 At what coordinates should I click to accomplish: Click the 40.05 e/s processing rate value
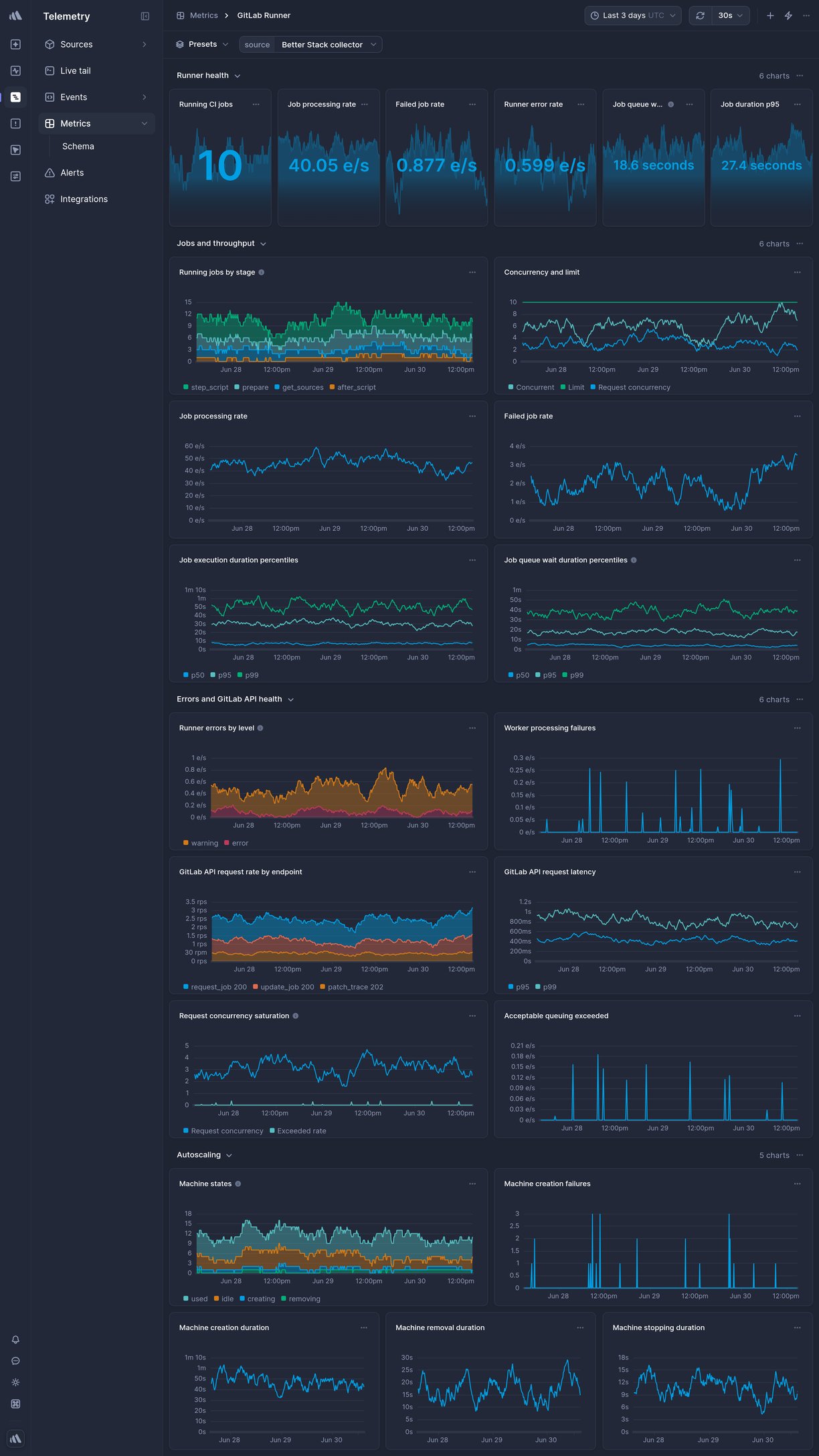329,165
